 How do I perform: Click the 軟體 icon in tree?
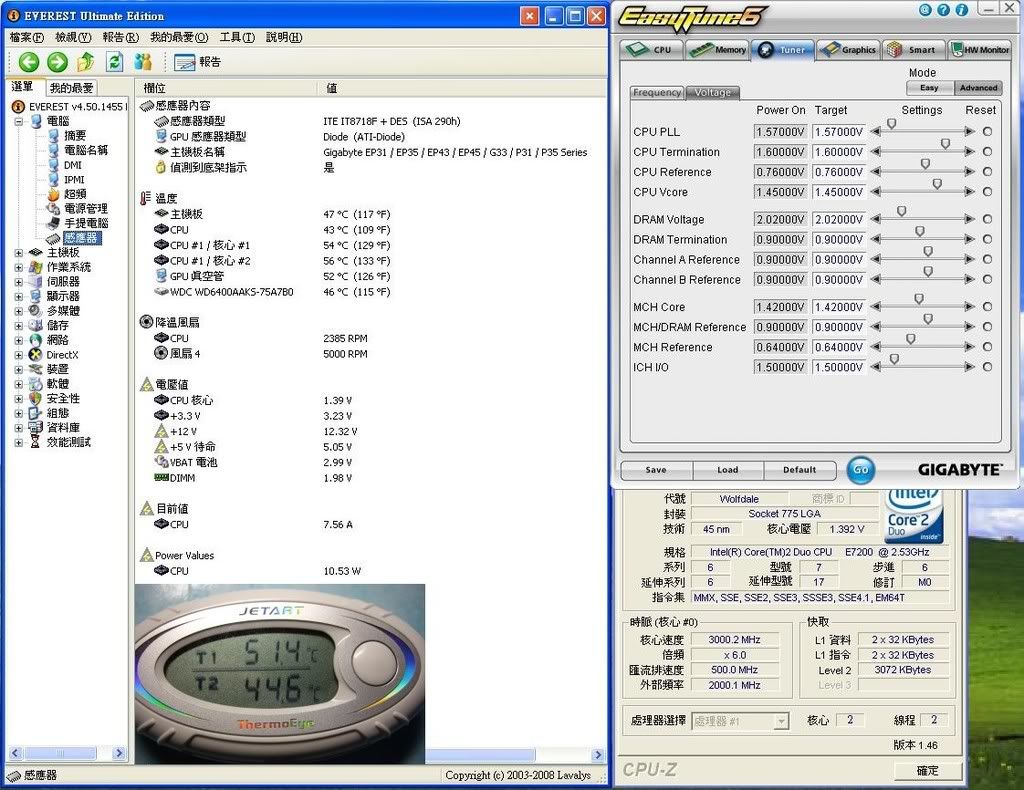click(x=35, y=384)
